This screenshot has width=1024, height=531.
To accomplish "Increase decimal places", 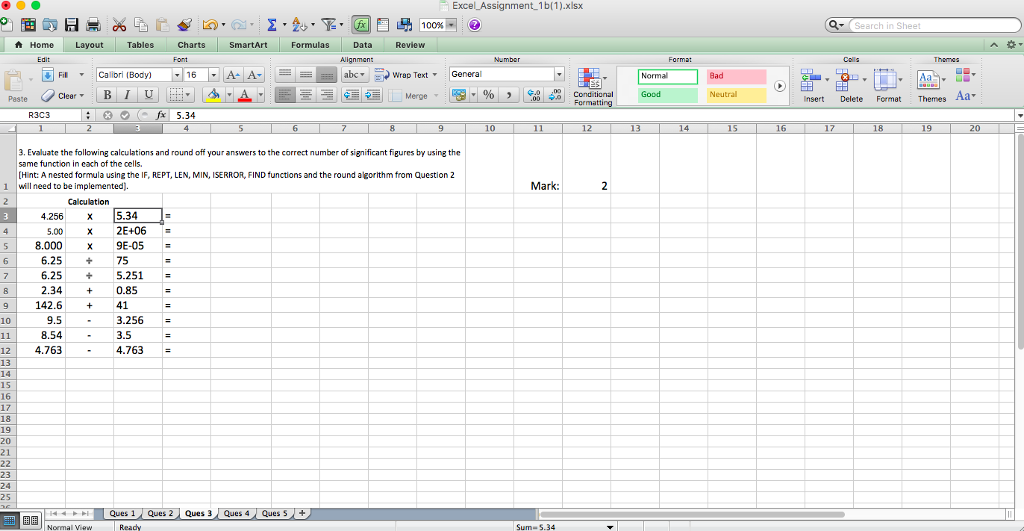I will click(x=534, y=95).
